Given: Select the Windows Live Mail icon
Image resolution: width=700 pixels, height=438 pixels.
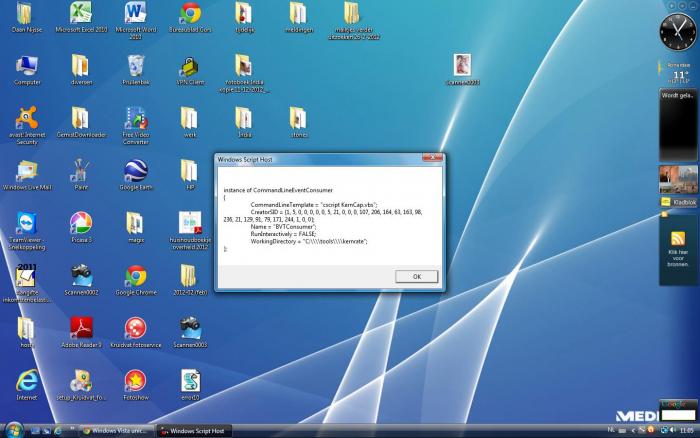Looking at the screenshot, I should [27, 171].
